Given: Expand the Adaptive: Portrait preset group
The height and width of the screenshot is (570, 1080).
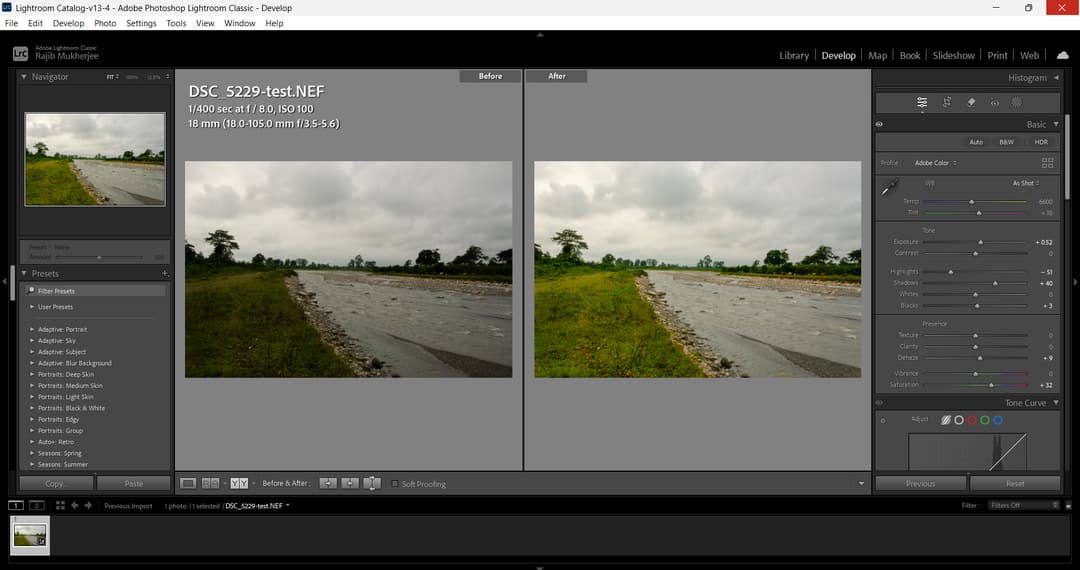Looking at the screenshot, I should 32,329.
